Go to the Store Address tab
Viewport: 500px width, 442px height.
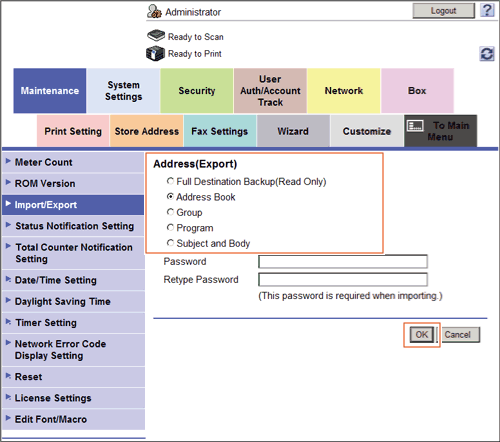(x=147, y=131)
